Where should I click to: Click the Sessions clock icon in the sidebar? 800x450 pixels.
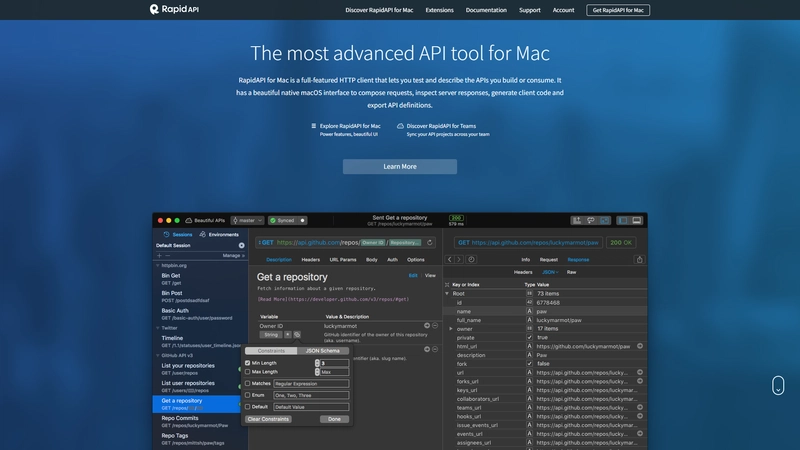[x=166, y=234]
